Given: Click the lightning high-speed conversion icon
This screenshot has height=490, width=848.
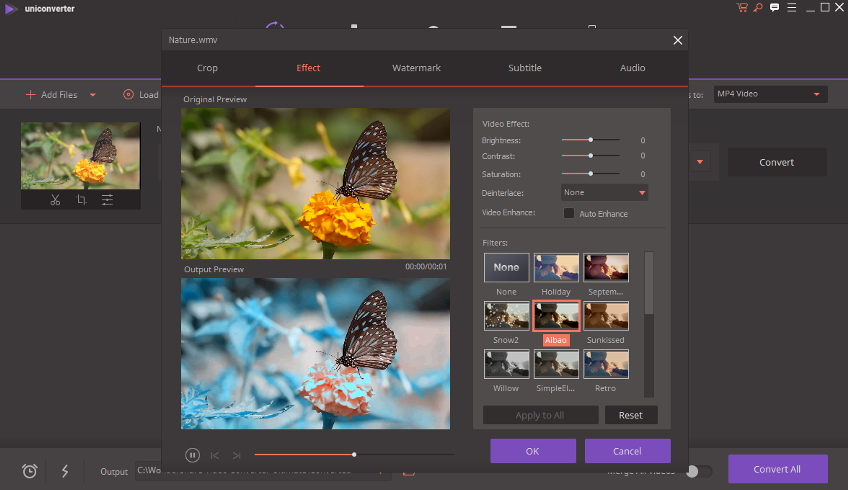Looking at the screenshot, I should point(65,471).
